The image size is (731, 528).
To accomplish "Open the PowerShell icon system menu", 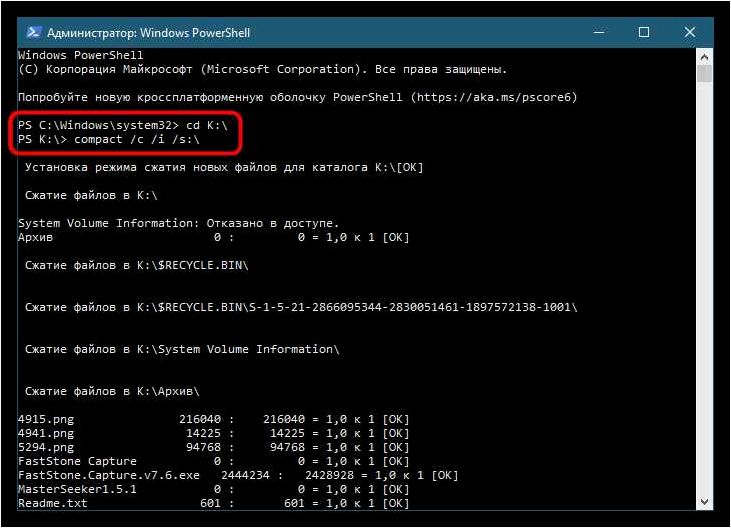I will pyautogui.click(x=34, y=33).
